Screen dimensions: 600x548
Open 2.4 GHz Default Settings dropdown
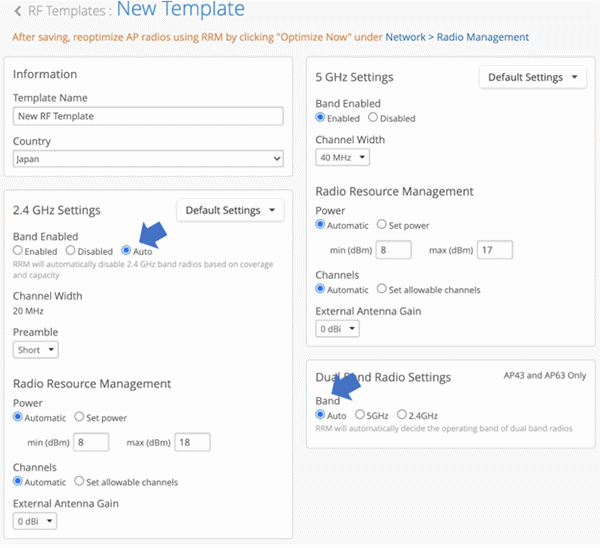click(230, 210)
